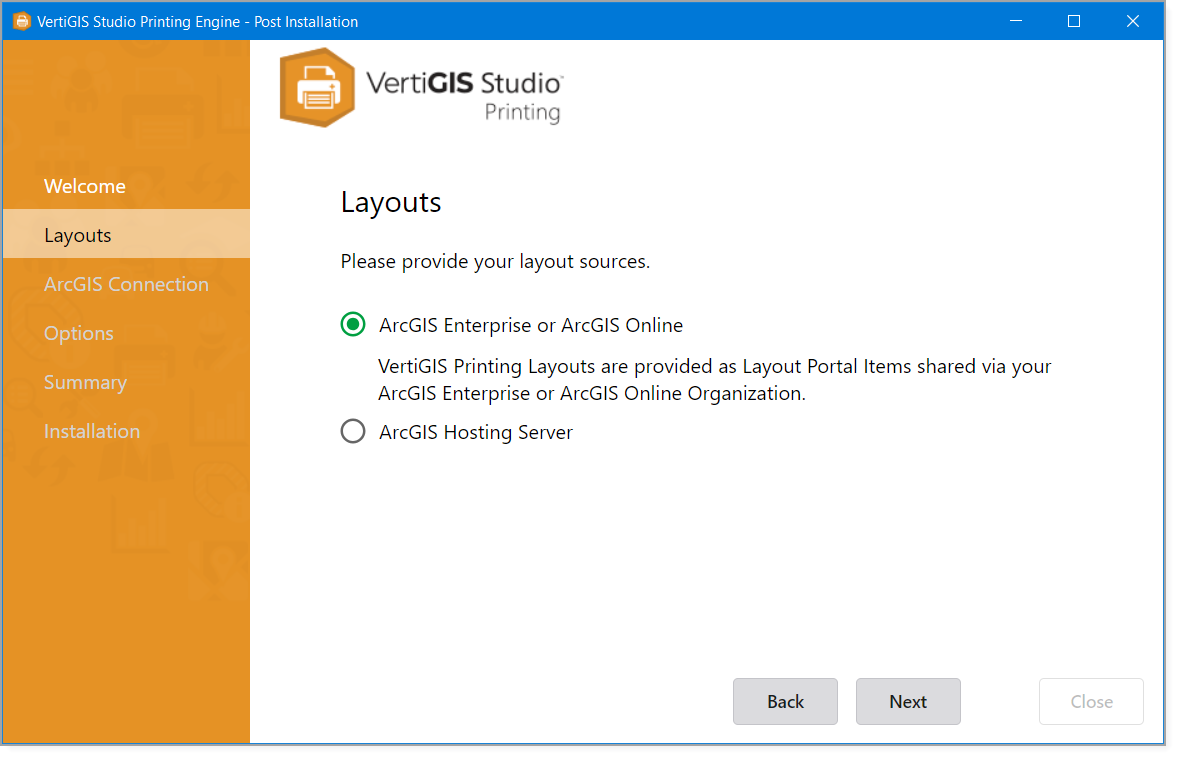Proceed with the Next button

907,701
